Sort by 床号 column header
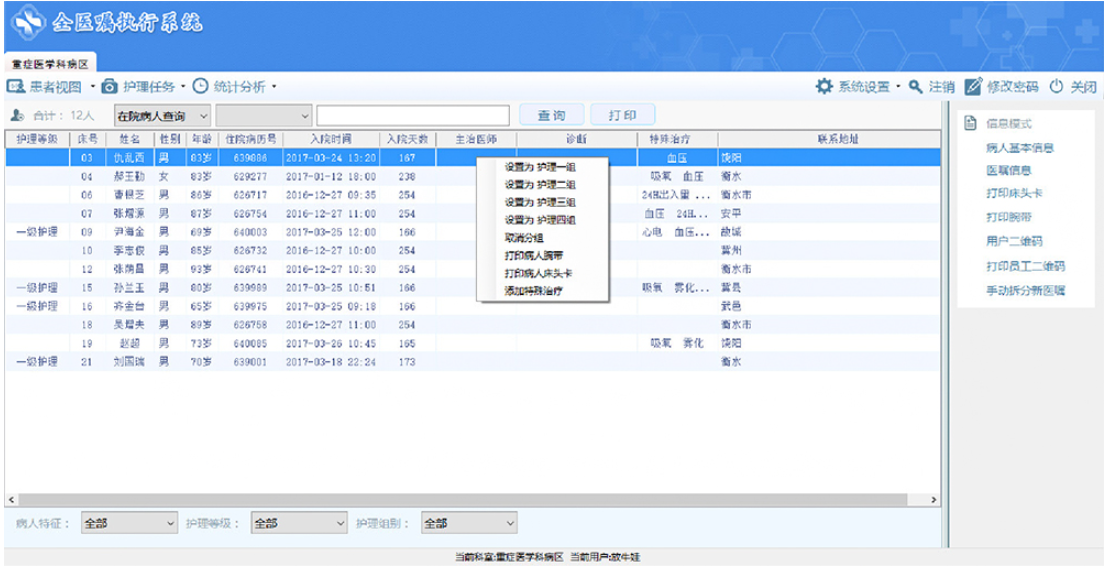This screenshot has width=1105, height=568. pos(87,140)
